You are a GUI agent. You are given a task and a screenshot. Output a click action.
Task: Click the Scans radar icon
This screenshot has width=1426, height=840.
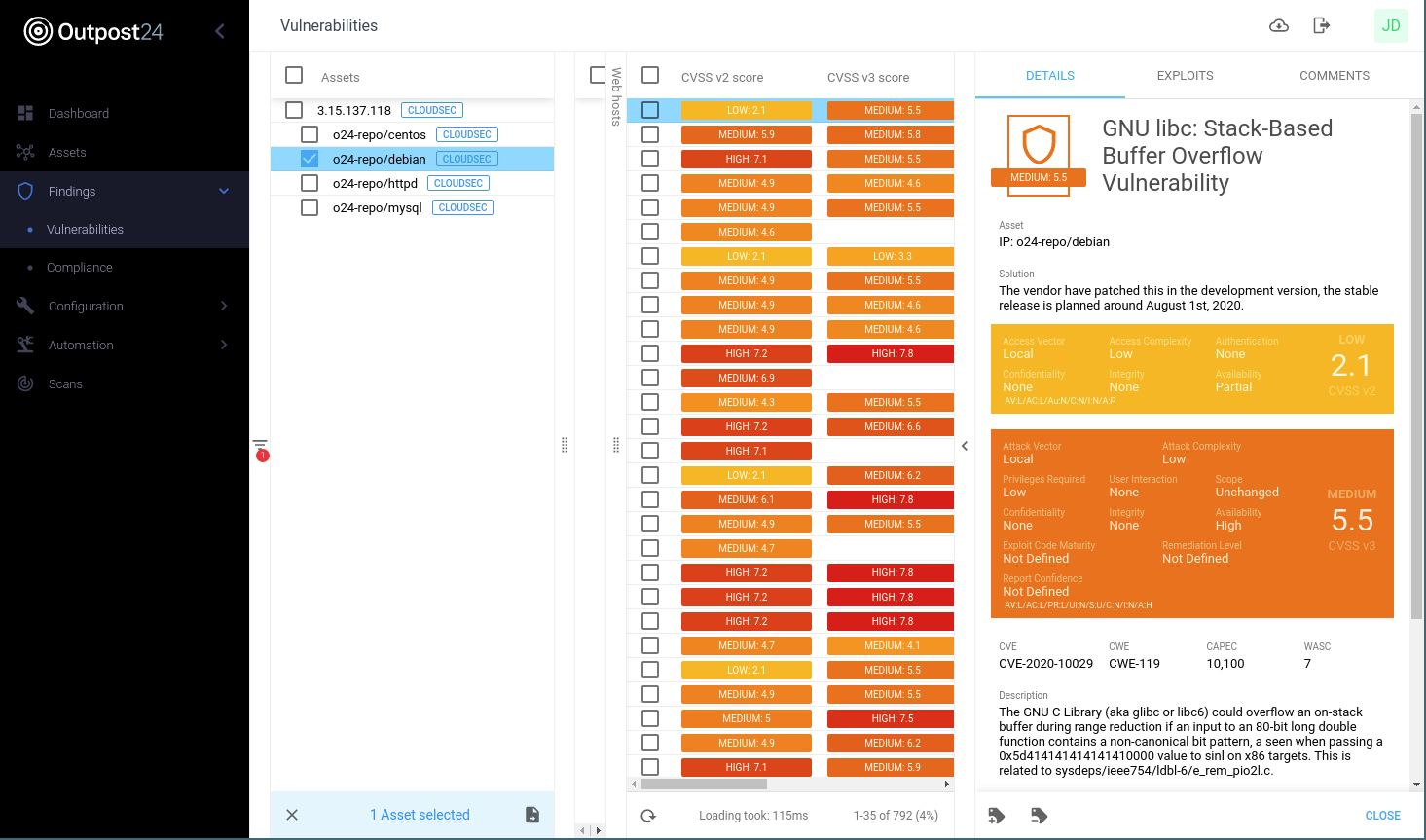[x=25, y=383]
